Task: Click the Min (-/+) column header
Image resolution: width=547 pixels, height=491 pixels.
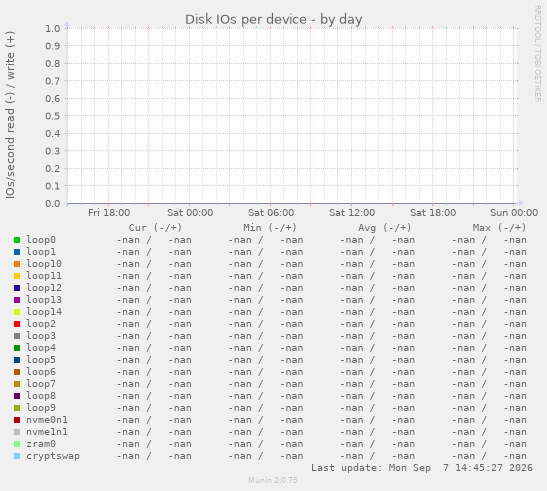Action: click(270, 228)
